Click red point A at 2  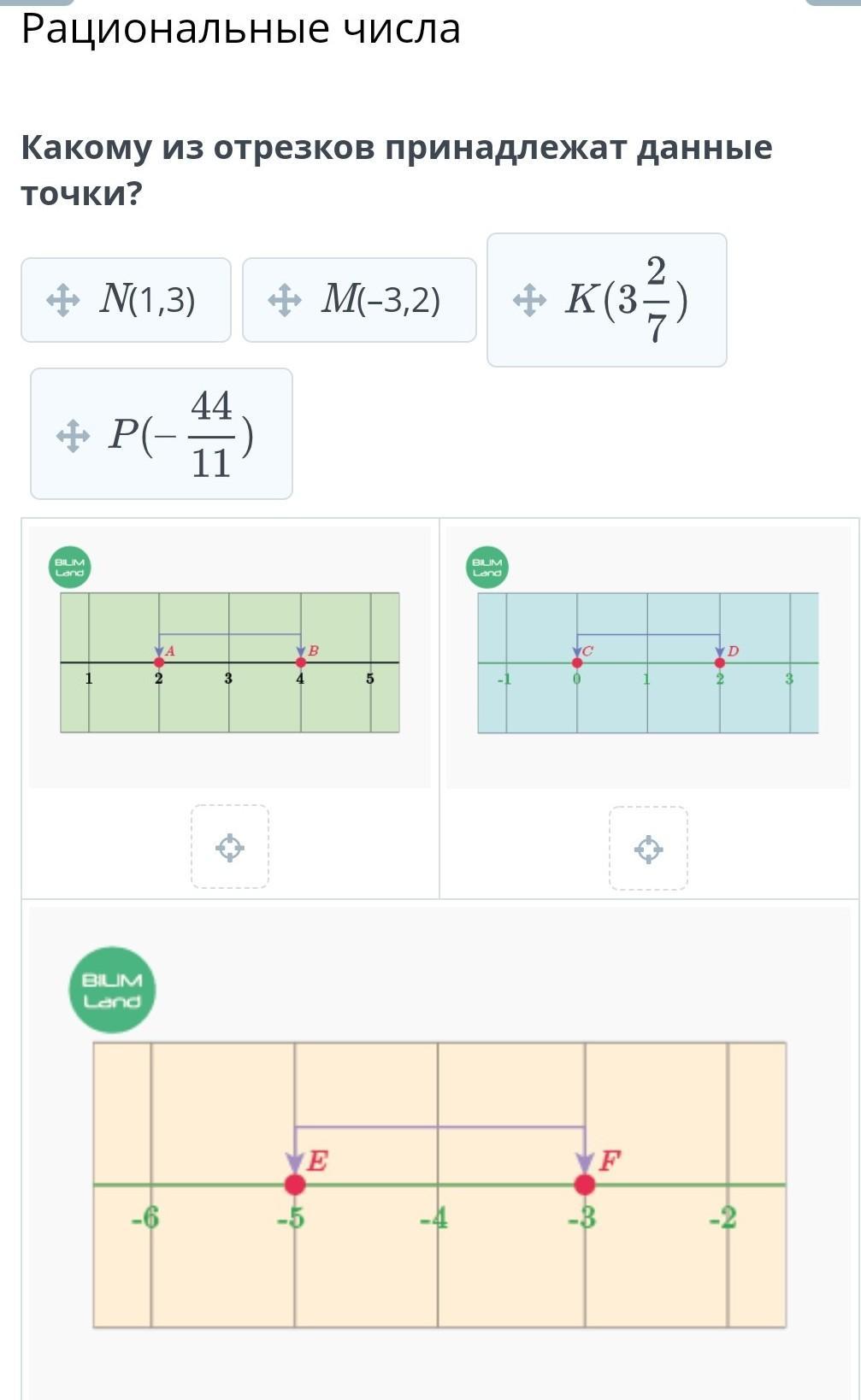coord(159,662)
